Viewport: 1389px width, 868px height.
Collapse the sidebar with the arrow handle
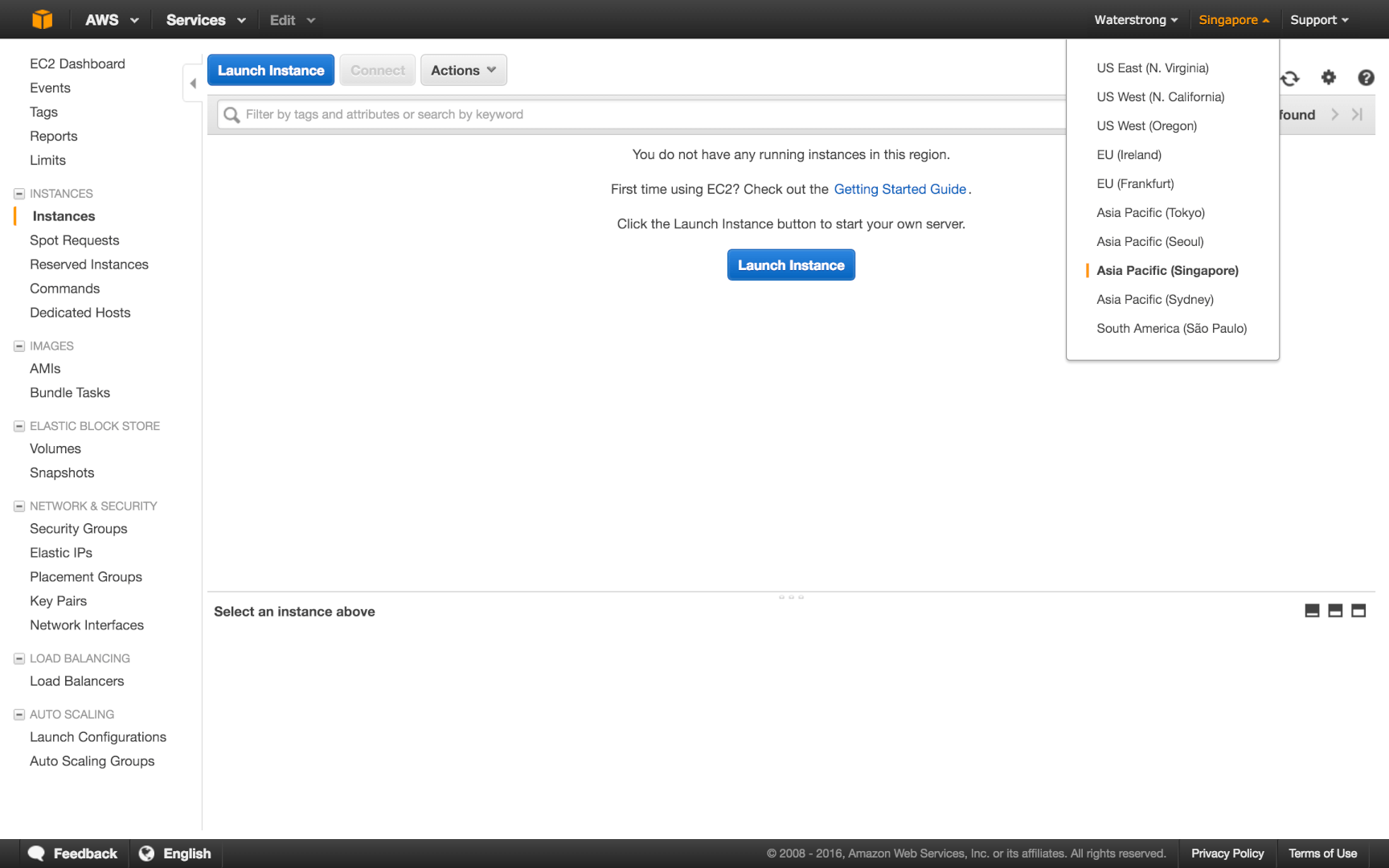[193, 83]
